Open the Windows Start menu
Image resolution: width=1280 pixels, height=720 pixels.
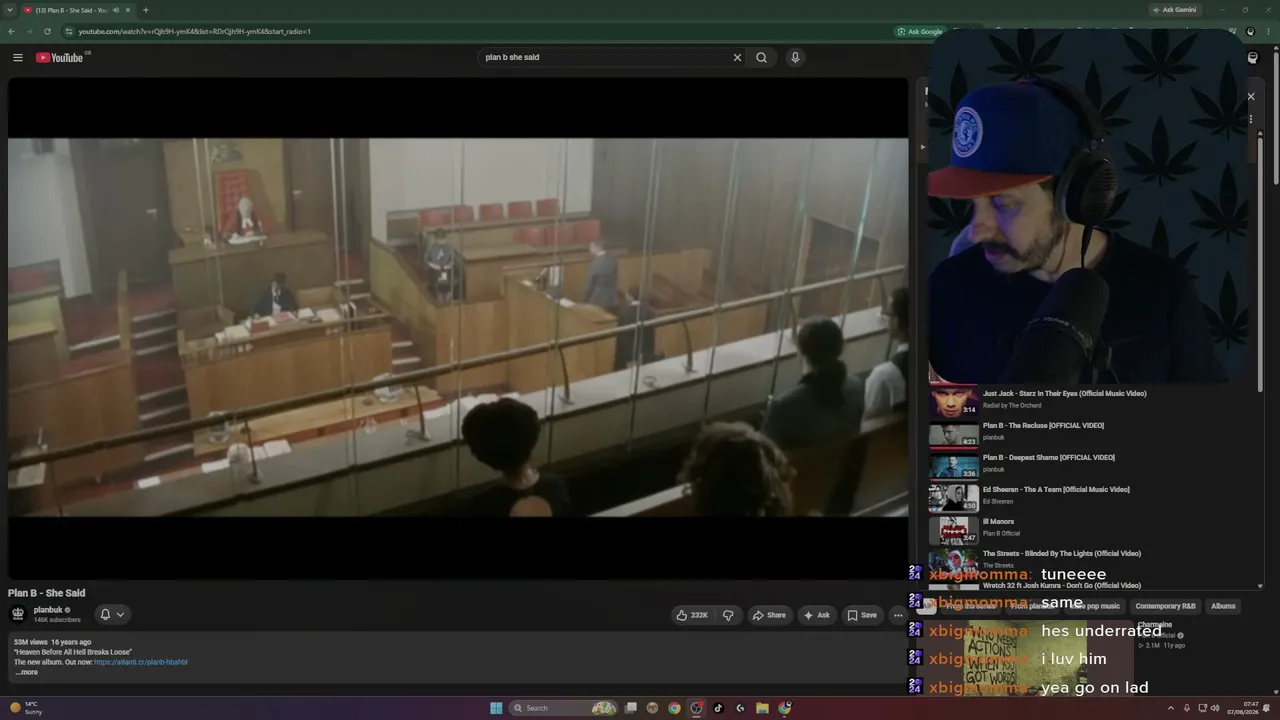pos(496,708)
